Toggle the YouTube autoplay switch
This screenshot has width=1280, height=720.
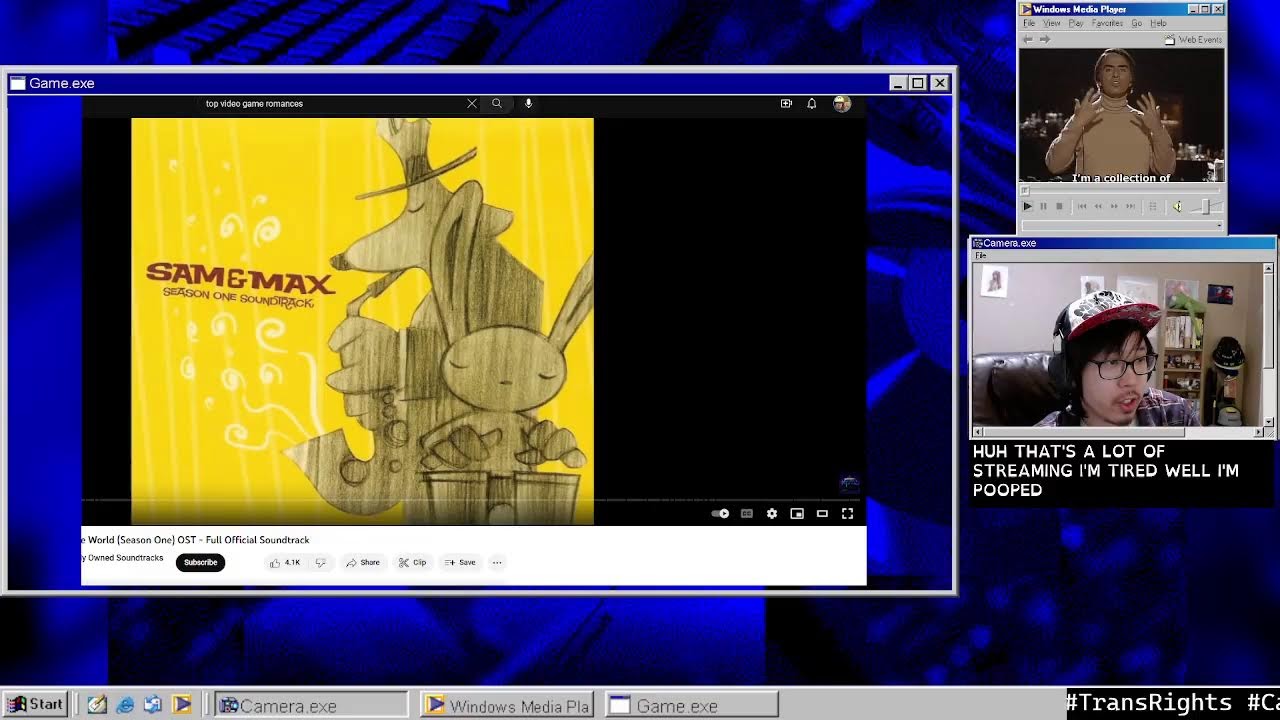[721, 514]
